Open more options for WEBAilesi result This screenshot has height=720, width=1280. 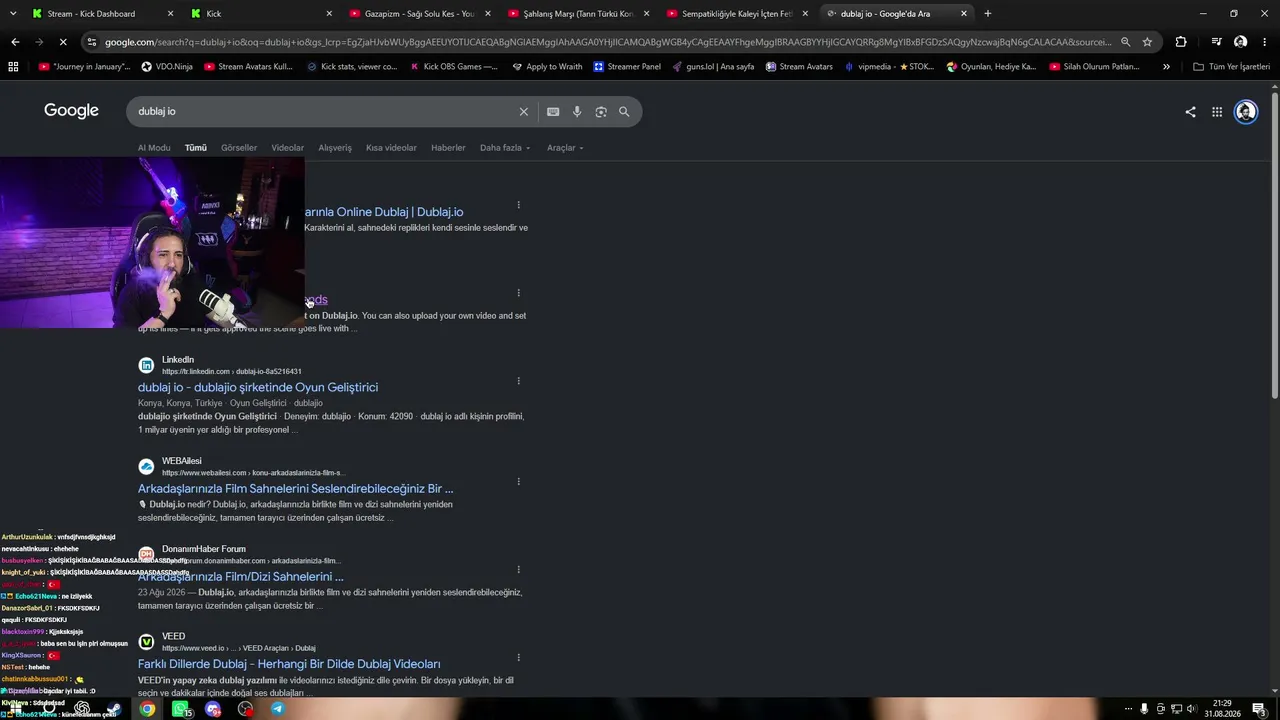518,482
